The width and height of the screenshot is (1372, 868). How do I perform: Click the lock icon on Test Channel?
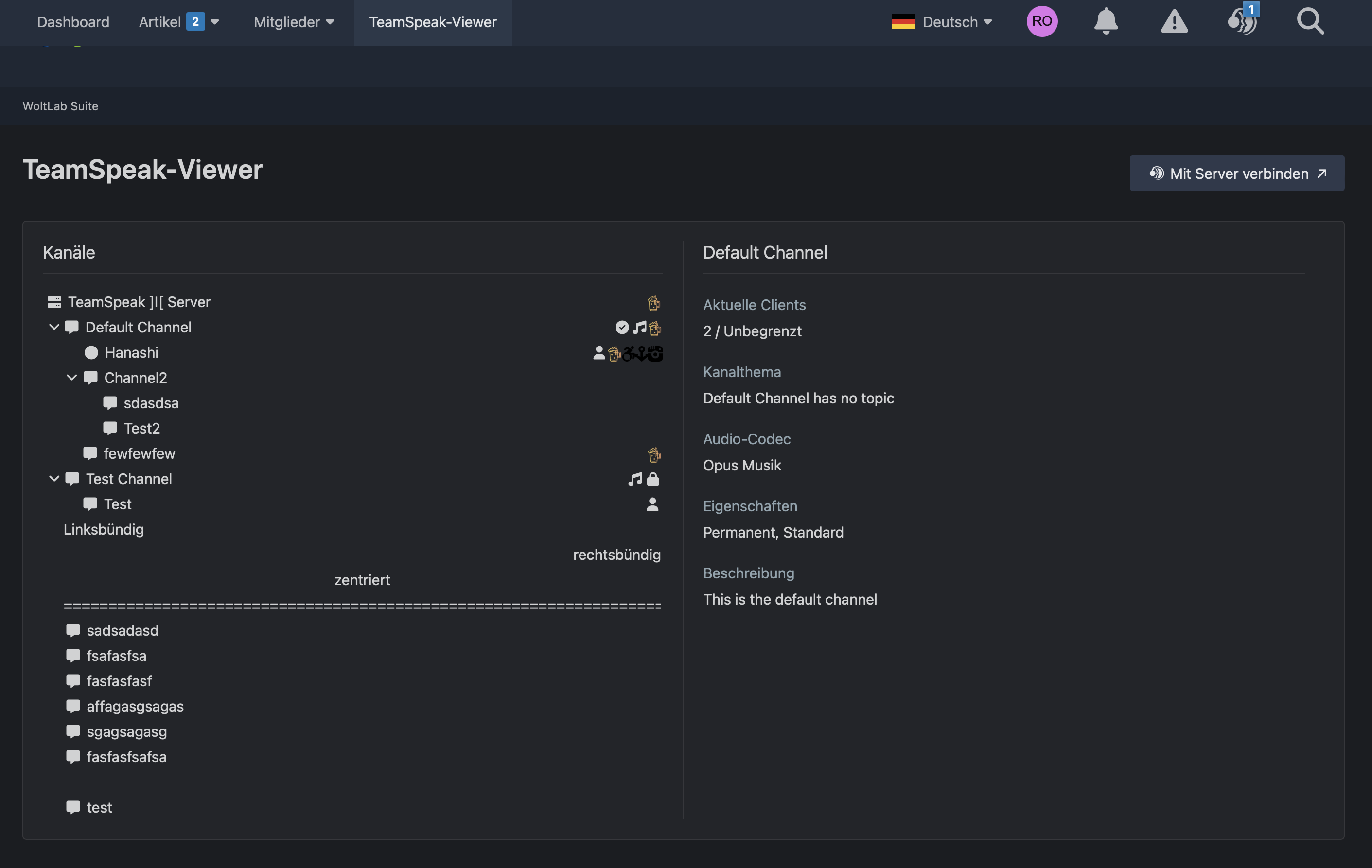(x=653, y=480)
